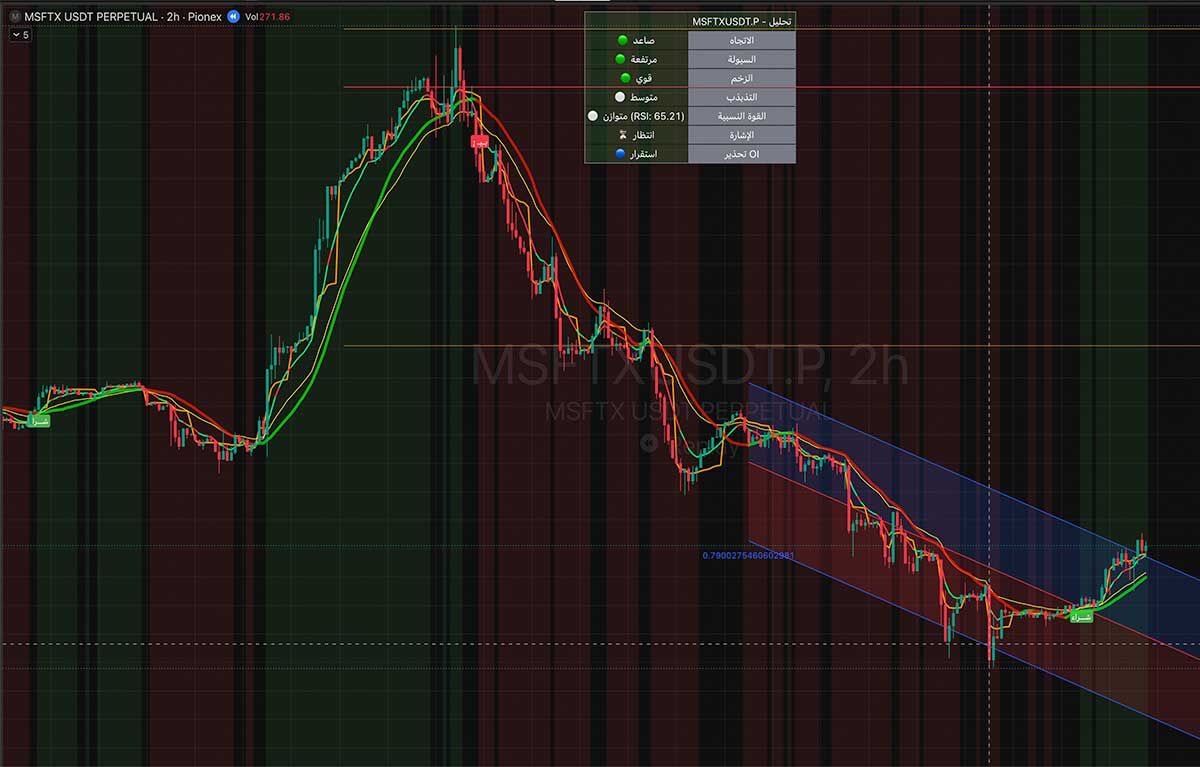Expand the collapsed indicators legend showing 5
Viewport: 1200px width, 767px height.
(21, 34)
